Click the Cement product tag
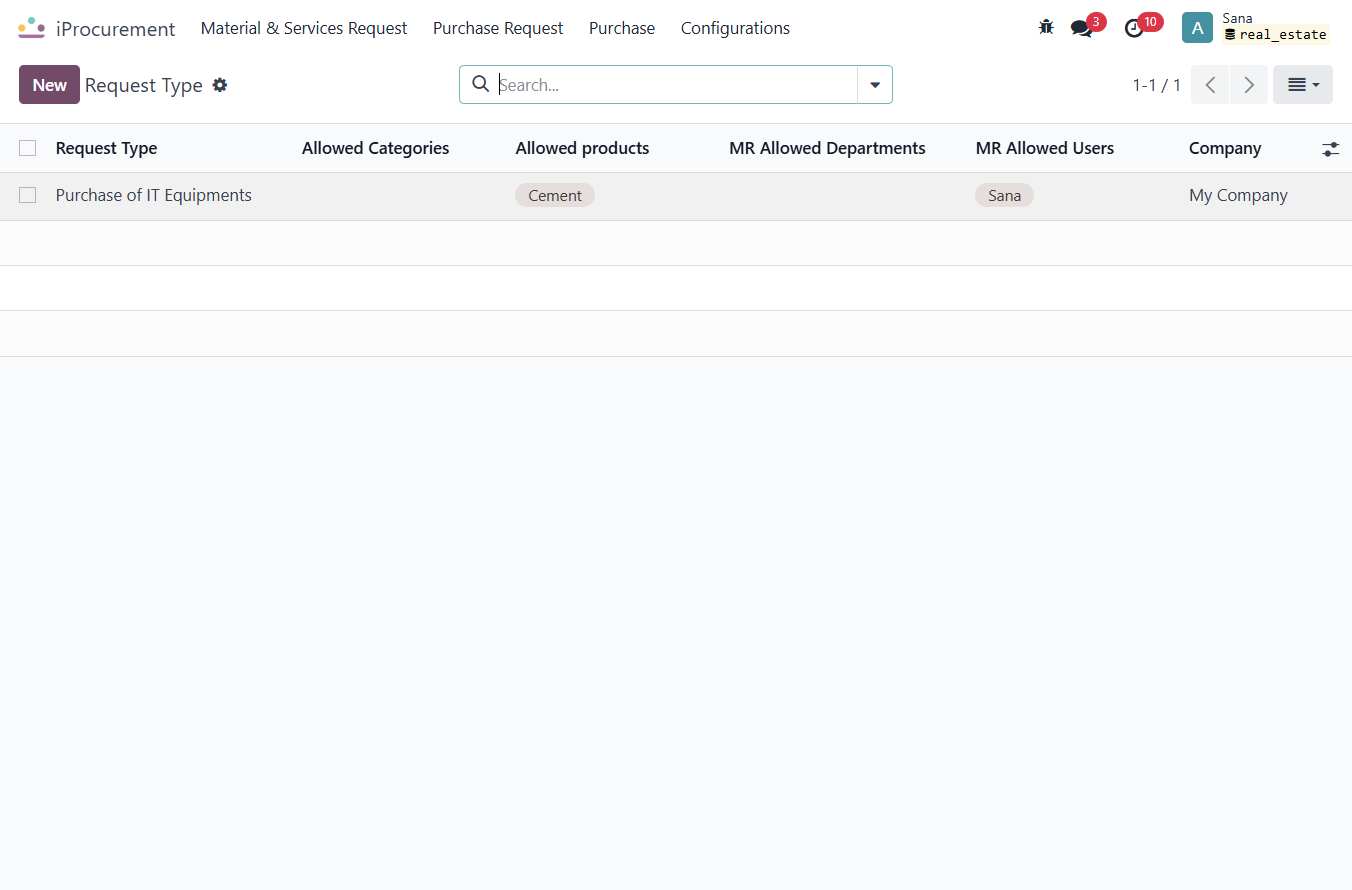The height and width of the screenshot is (890, 1352). 555,195
